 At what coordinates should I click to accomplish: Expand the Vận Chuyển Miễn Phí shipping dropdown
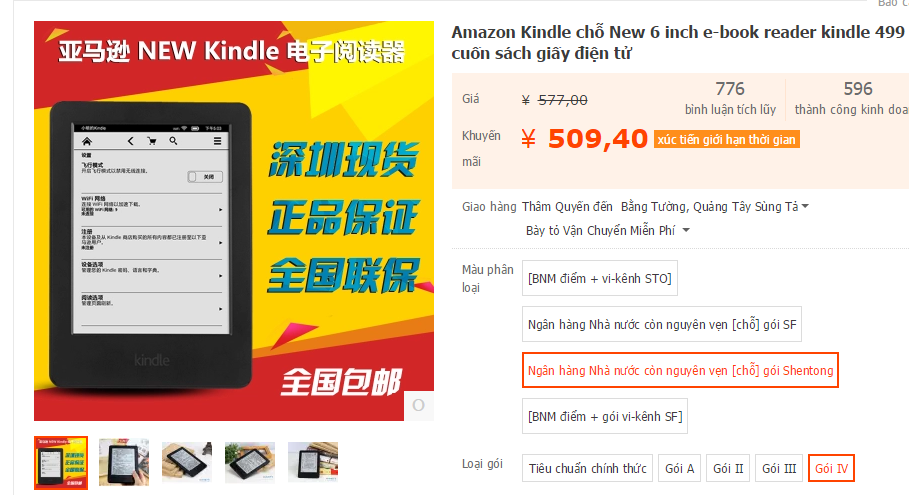coord(686,230)
